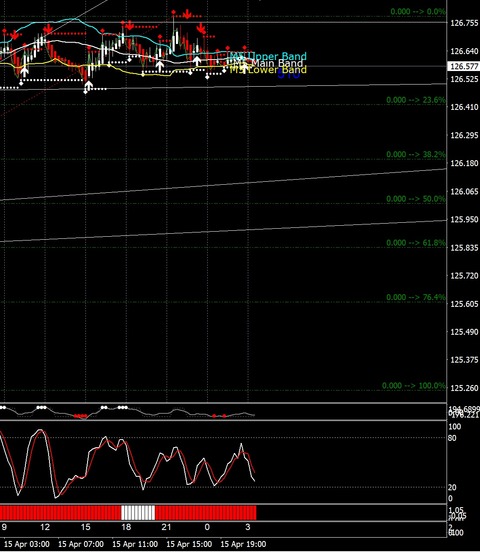Screen dimensions: 480x552
Task: Click the 15 Apr 11:00 time label
Action: pos(135,544)
